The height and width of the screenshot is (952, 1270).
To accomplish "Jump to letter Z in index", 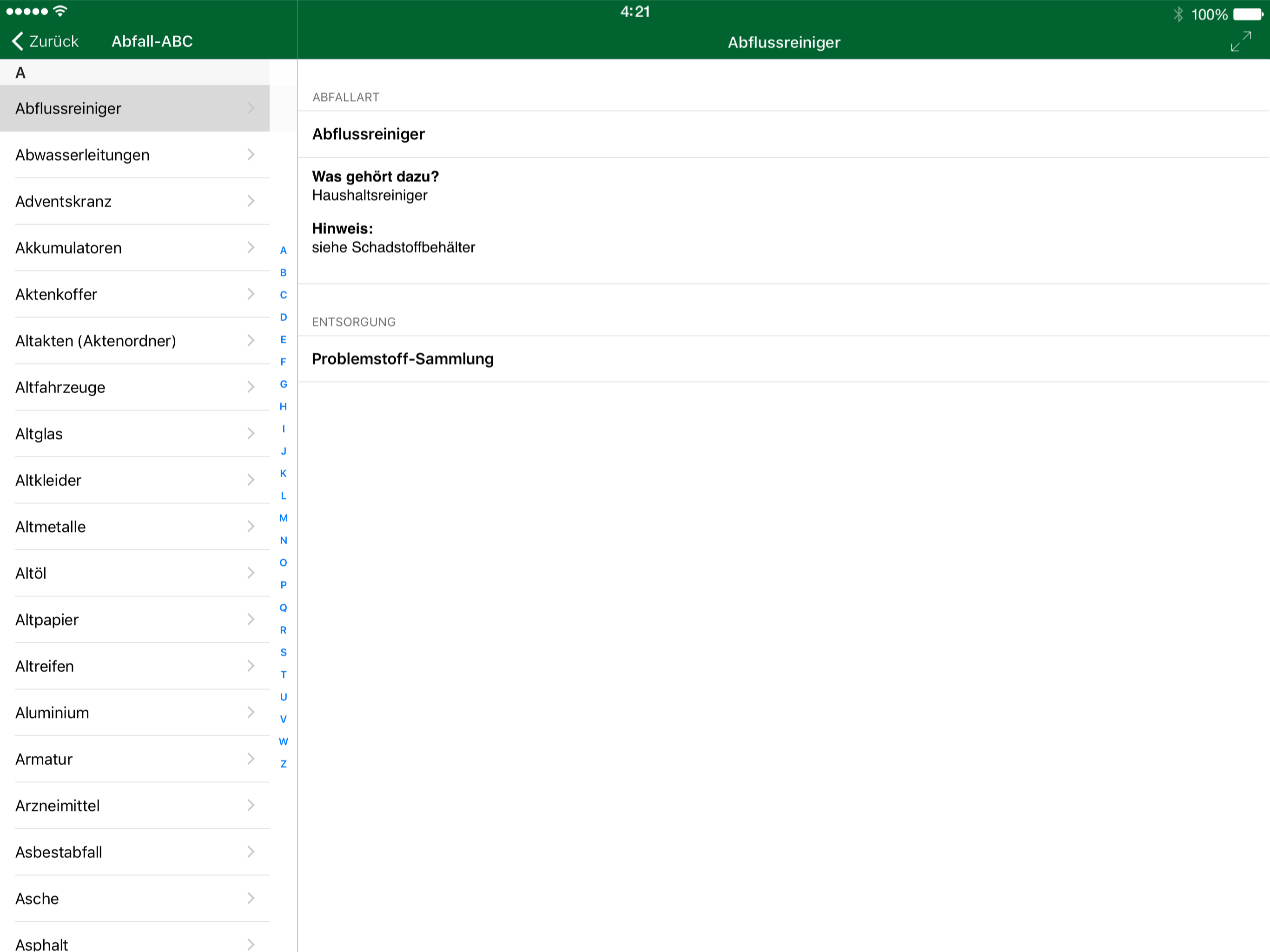I will coord(283,764).
